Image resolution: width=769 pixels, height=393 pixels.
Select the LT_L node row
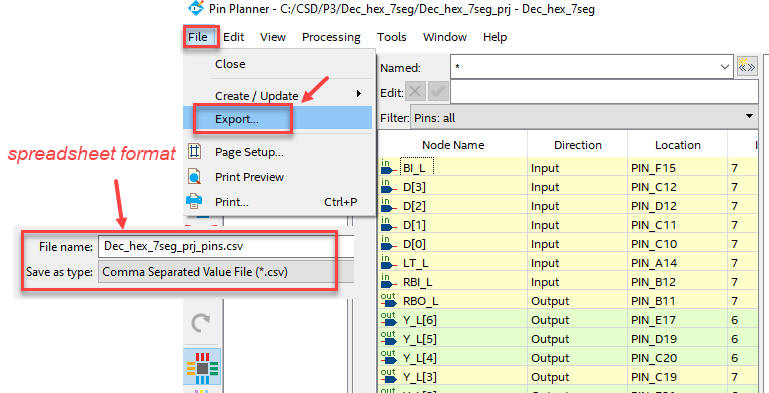click(568, 263)
